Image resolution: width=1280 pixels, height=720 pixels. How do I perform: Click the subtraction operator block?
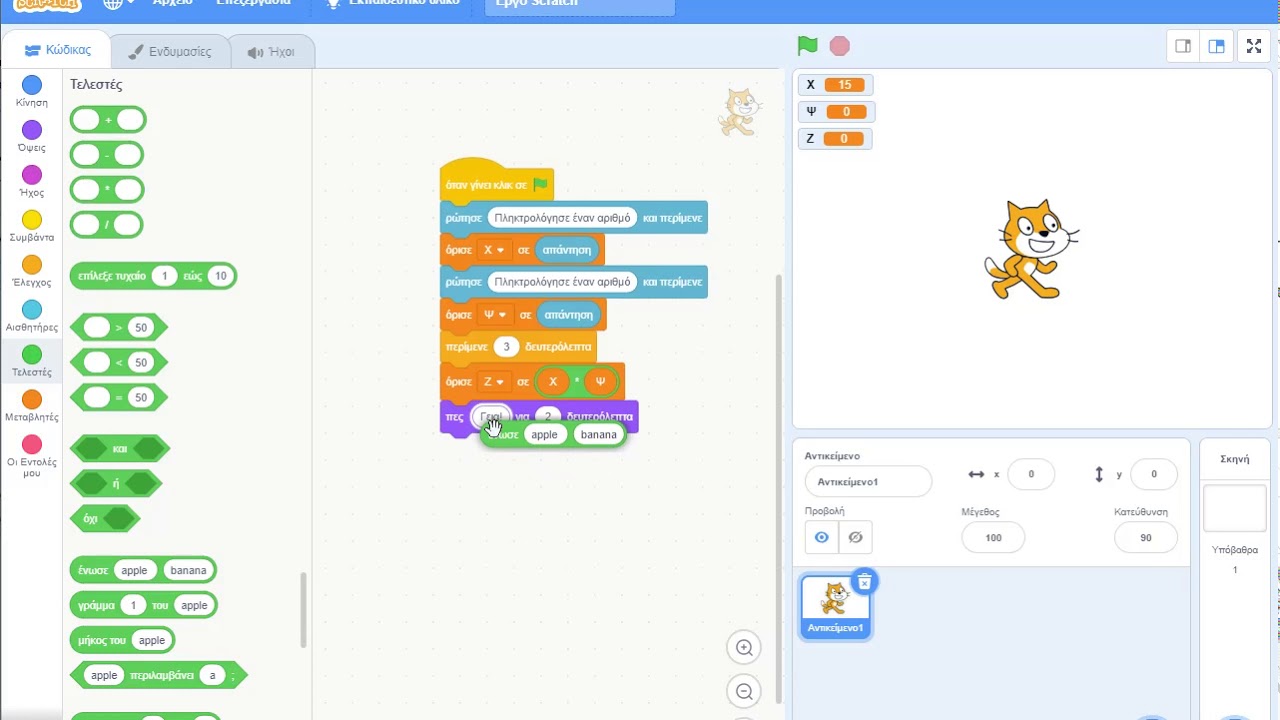point(107,155)
